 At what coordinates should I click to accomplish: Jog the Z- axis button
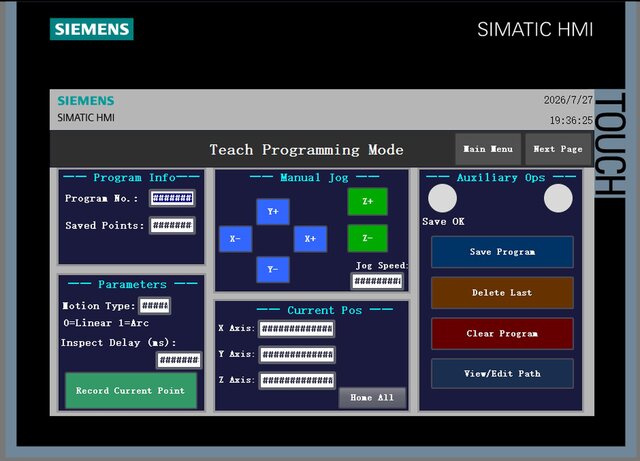coord(367,238)
